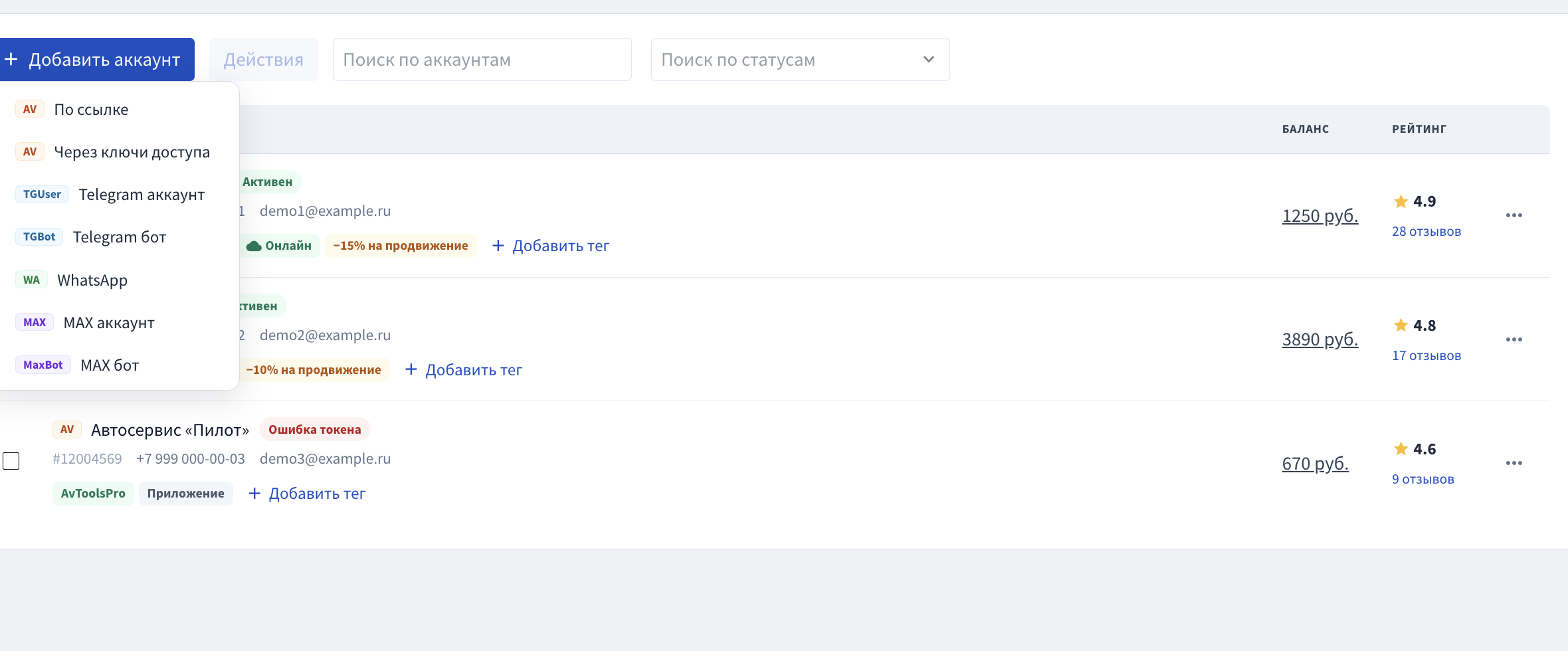Click Добавить тег in demo2@example.ru row
This screenshot has width=1568, height=651.
[463, 370]
